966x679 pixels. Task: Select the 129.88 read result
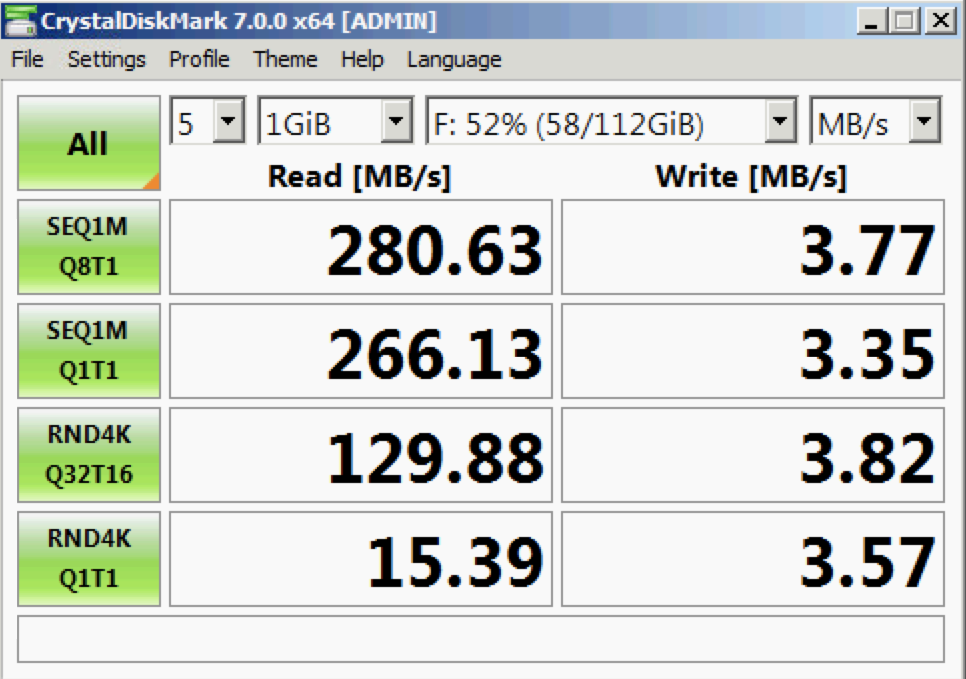[x=361, y=455]
